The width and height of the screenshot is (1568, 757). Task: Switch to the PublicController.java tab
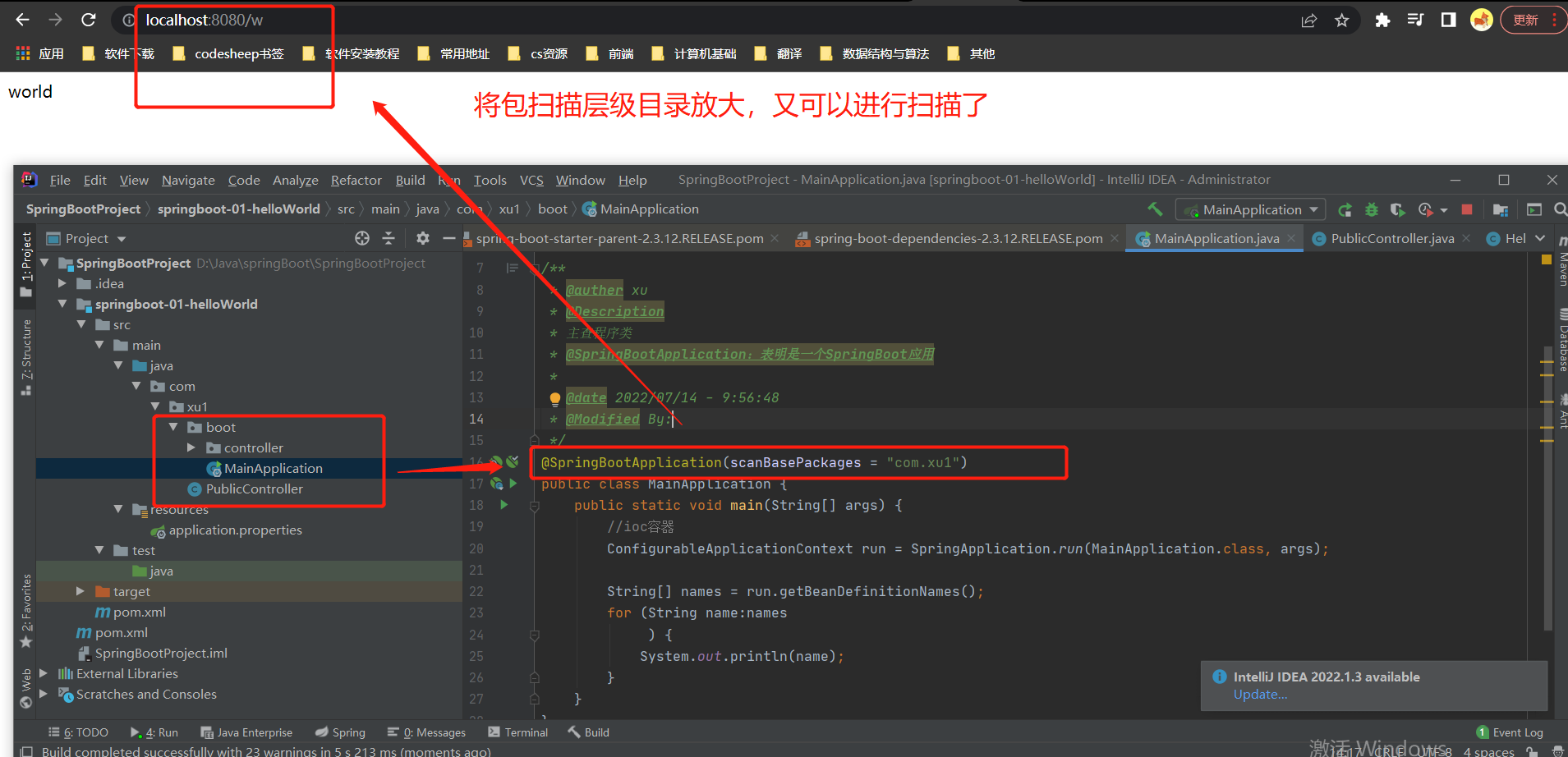pyautogui.click(x=1391, y=238)
